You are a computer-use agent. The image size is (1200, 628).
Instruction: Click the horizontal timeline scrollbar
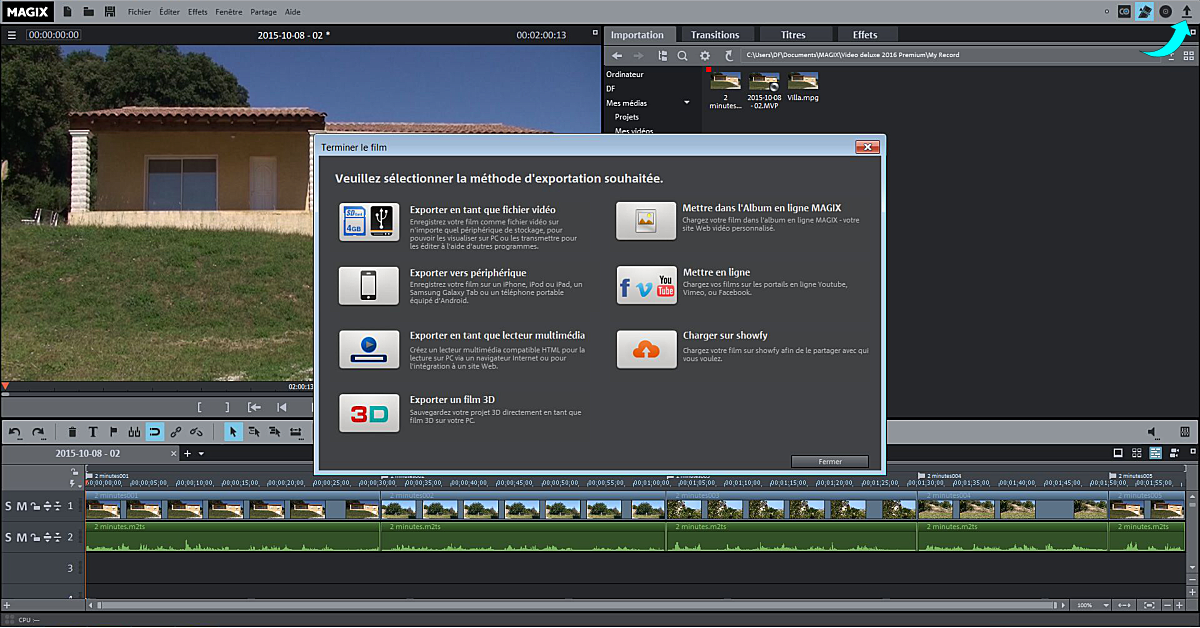coord(580,605)
